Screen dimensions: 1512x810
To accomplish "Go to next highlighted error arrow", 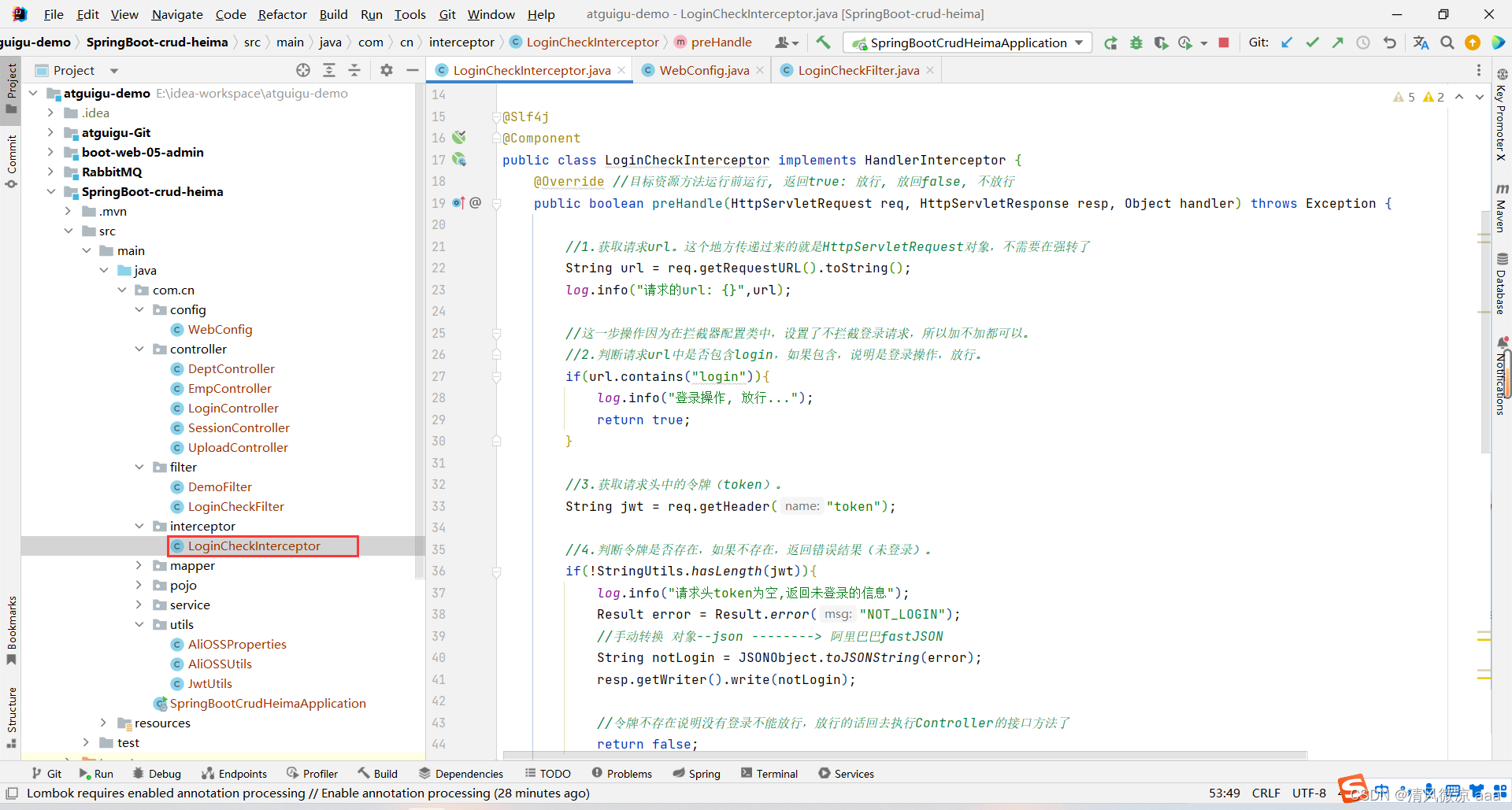I will point(1480,97).
